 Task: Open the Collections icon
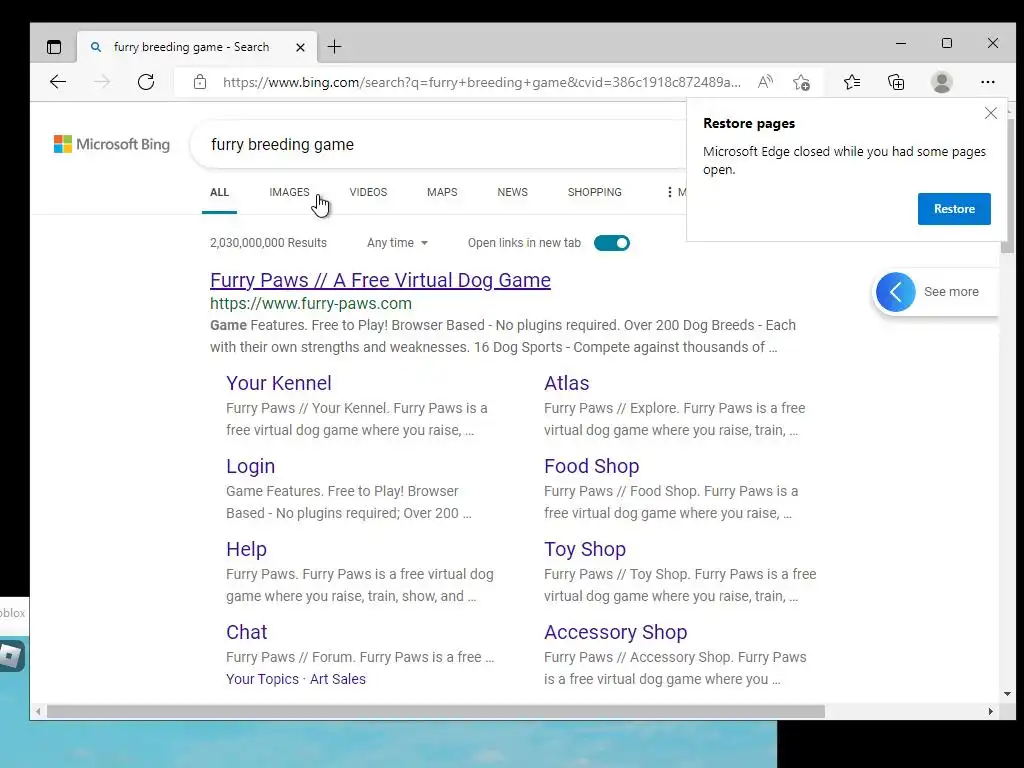[896, 82]
